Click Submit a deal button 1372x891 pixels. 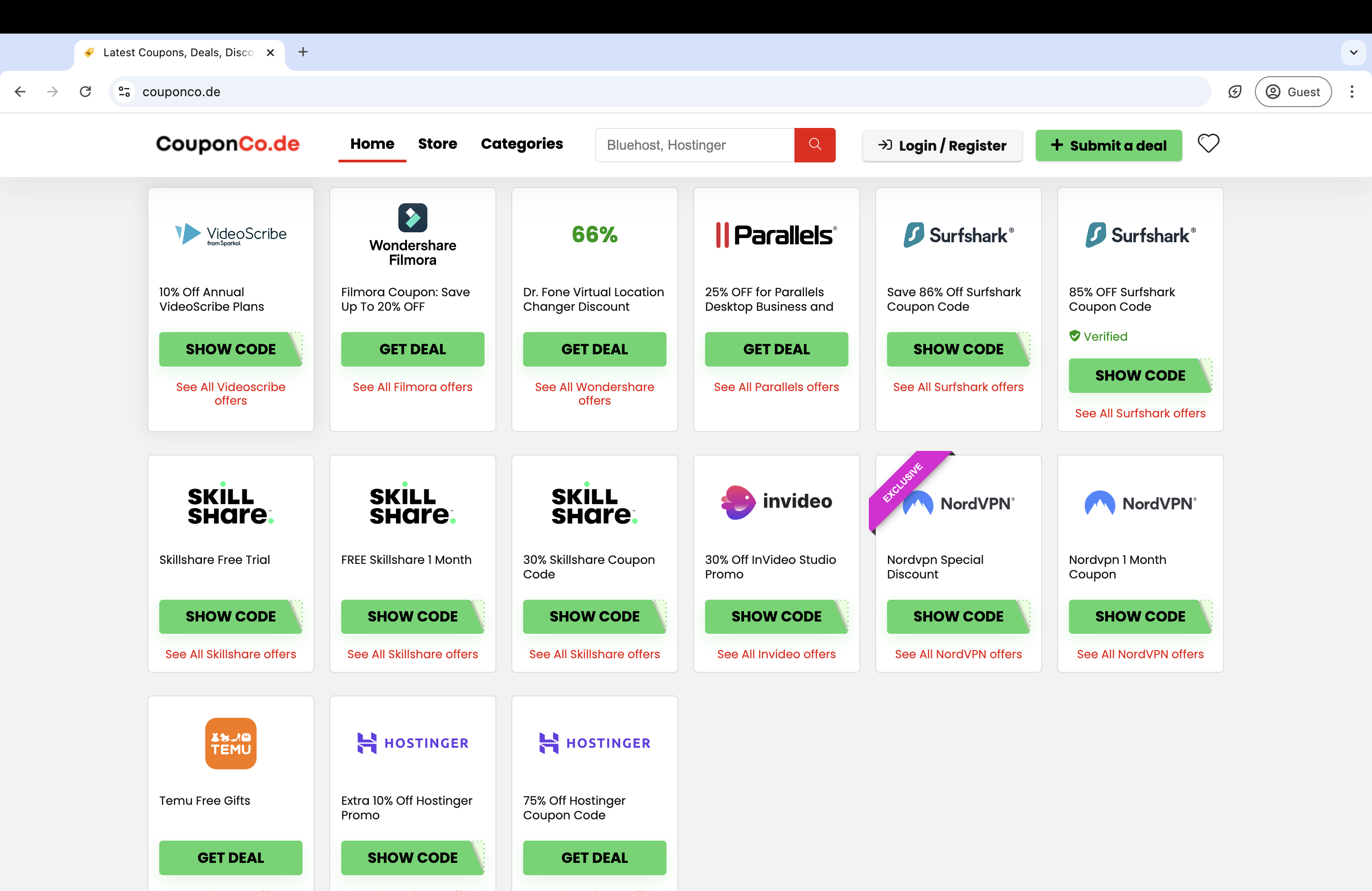point(1108,145)
